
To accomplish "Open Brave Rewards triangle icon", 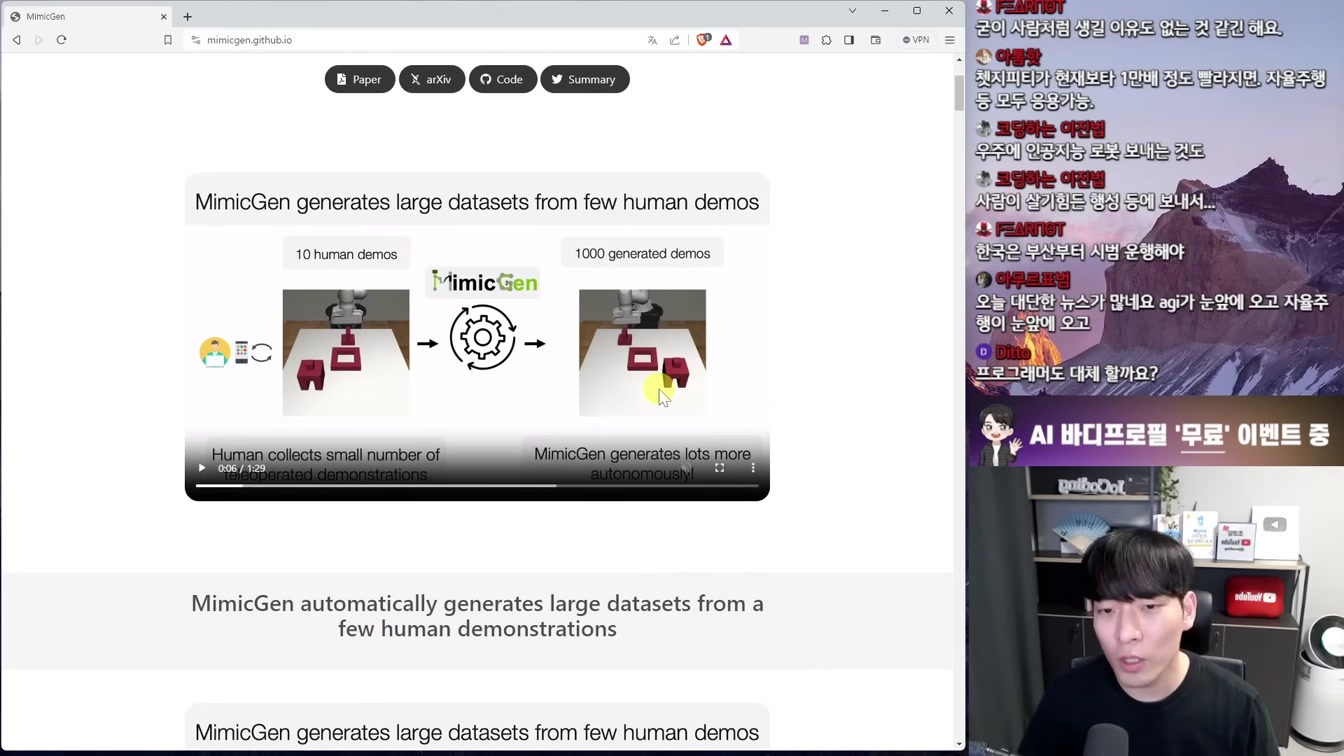I will (x=726, y=40).
